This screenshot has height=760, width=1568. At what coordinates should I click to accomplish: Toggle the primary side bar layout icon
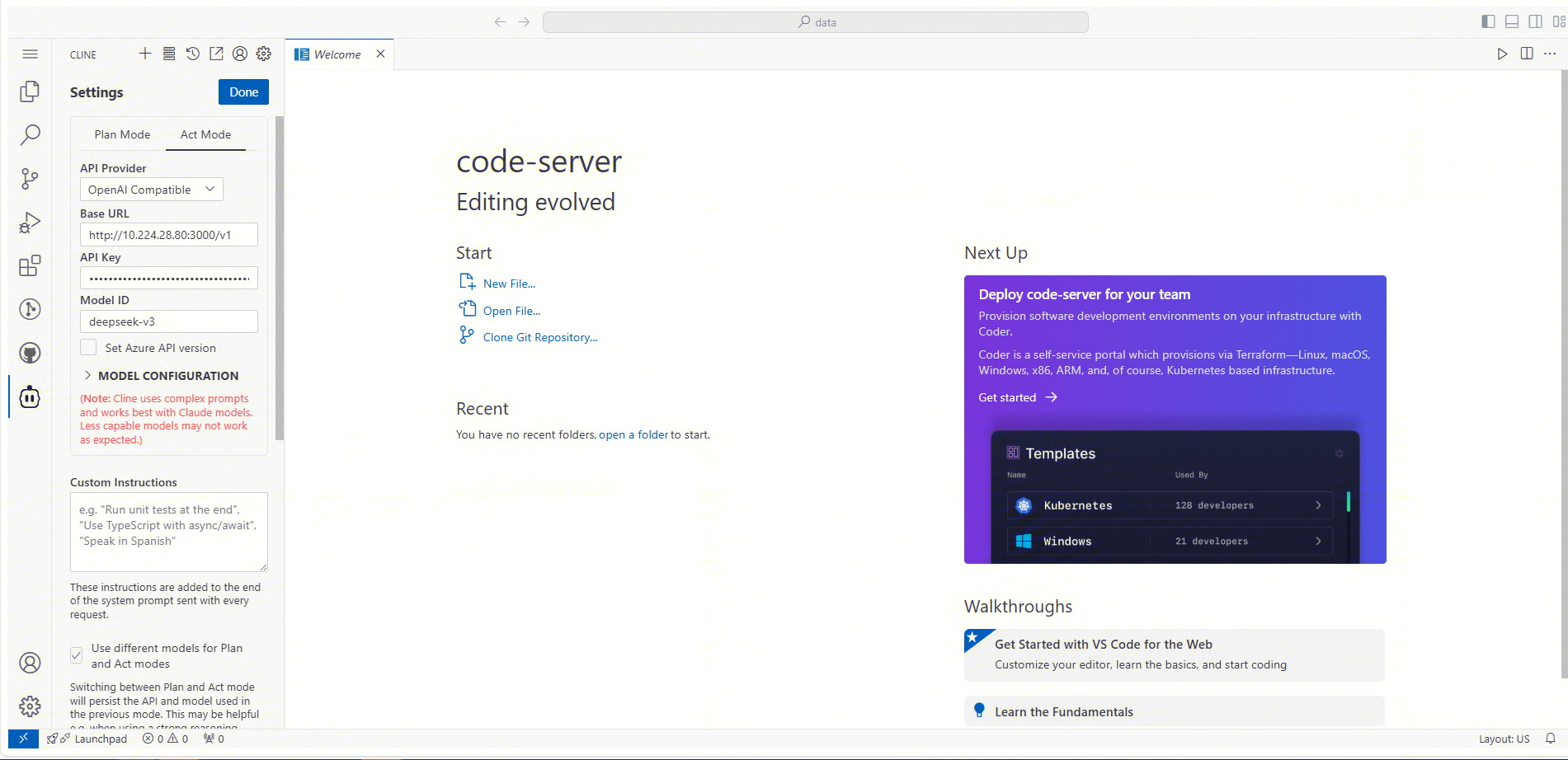click(1488, 22)
